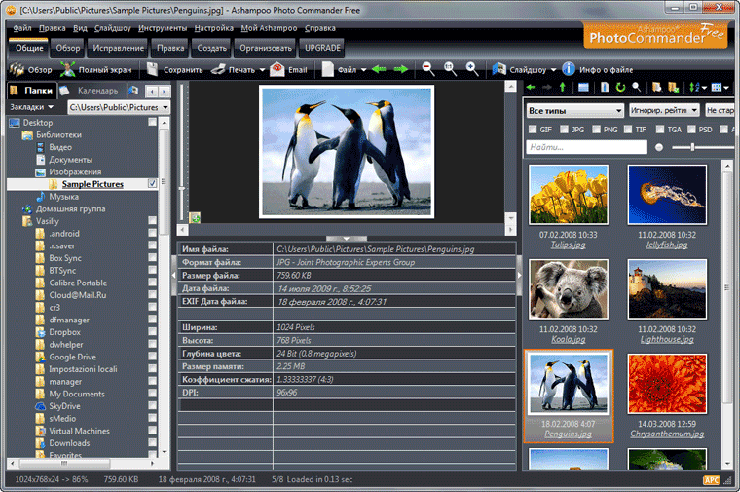This screenshot has width=740, height=492.
Task: Enable the PNG filter checkbox
Action: click(x=597, y=129)
